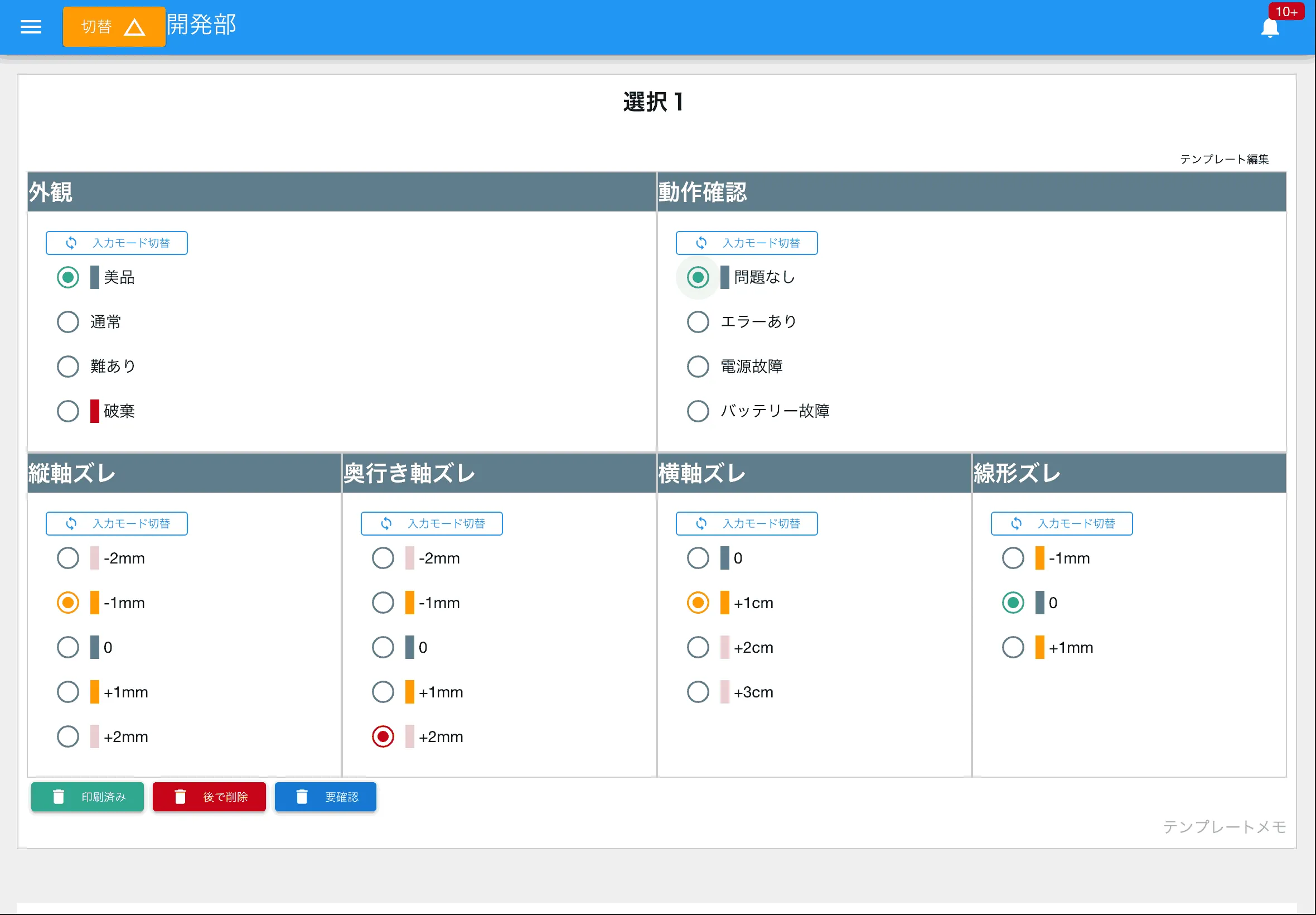Toggle input mode for 動作確認 section
The height and width of the screenshot is (915, 1316).
pyautogui.click(x=747, y=243)
